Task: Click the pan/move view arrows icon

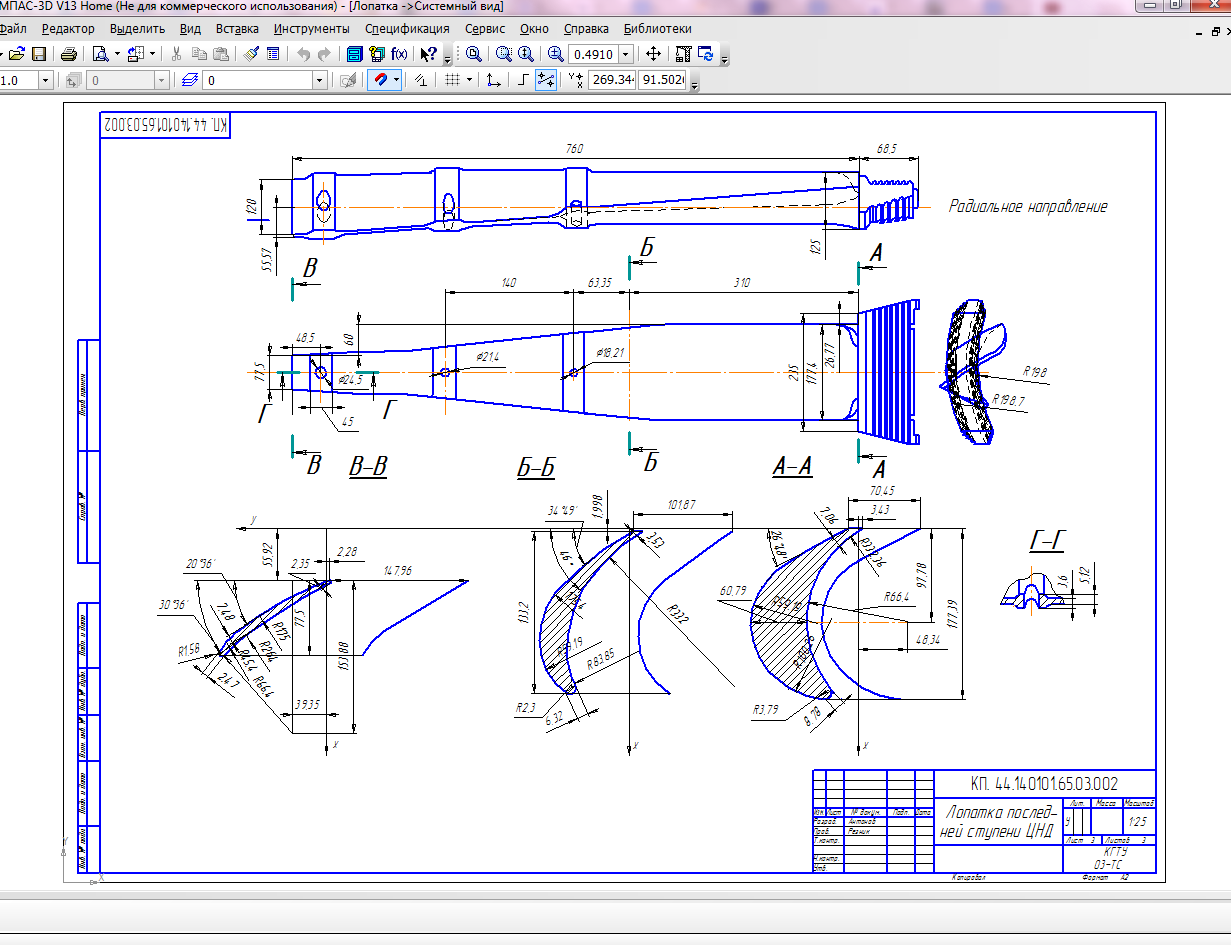Action: coord(654,54)
